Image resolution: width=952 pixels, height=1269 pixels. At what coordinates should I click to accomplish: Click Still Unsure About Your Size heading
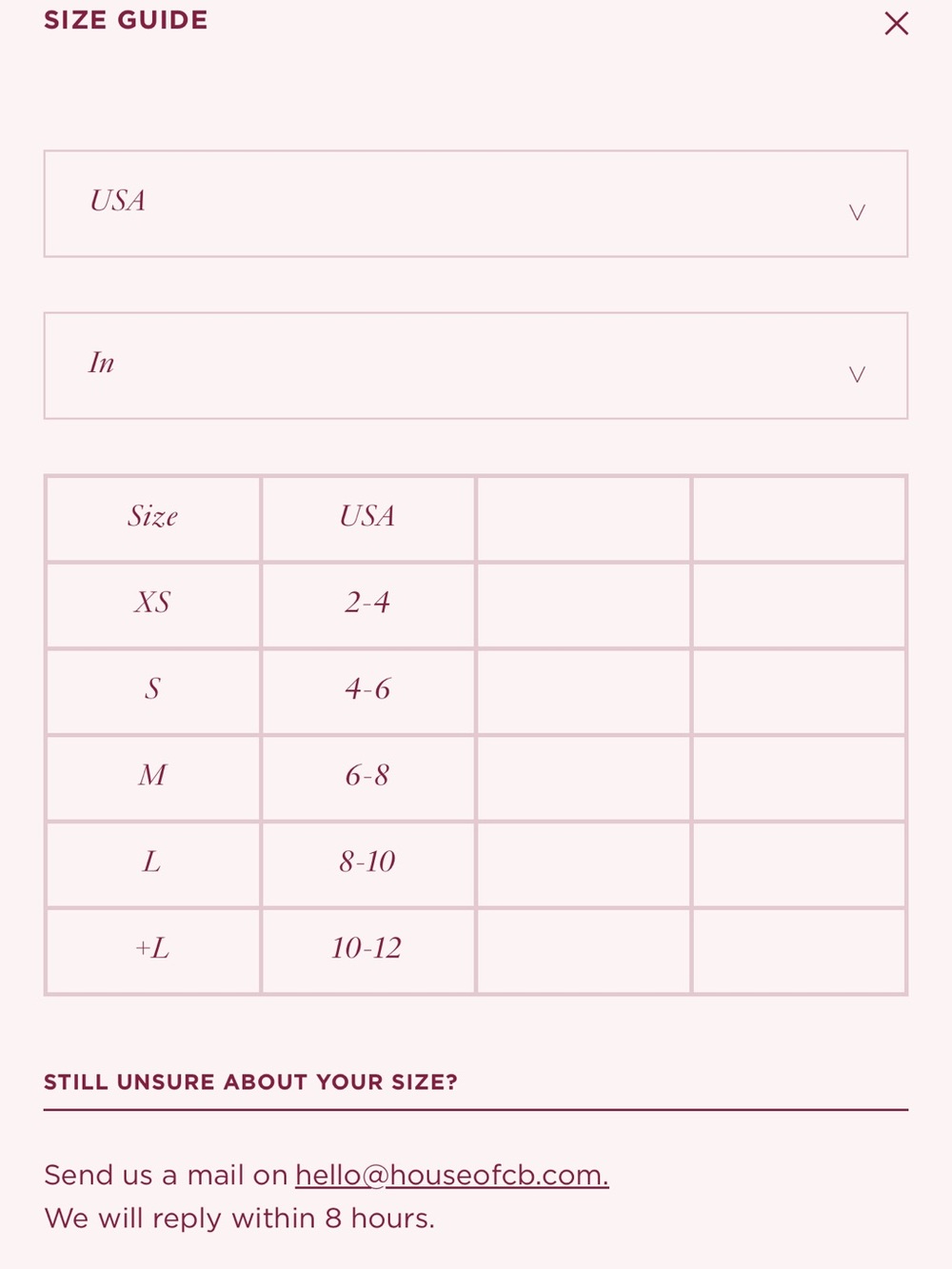click(250, 1082)
